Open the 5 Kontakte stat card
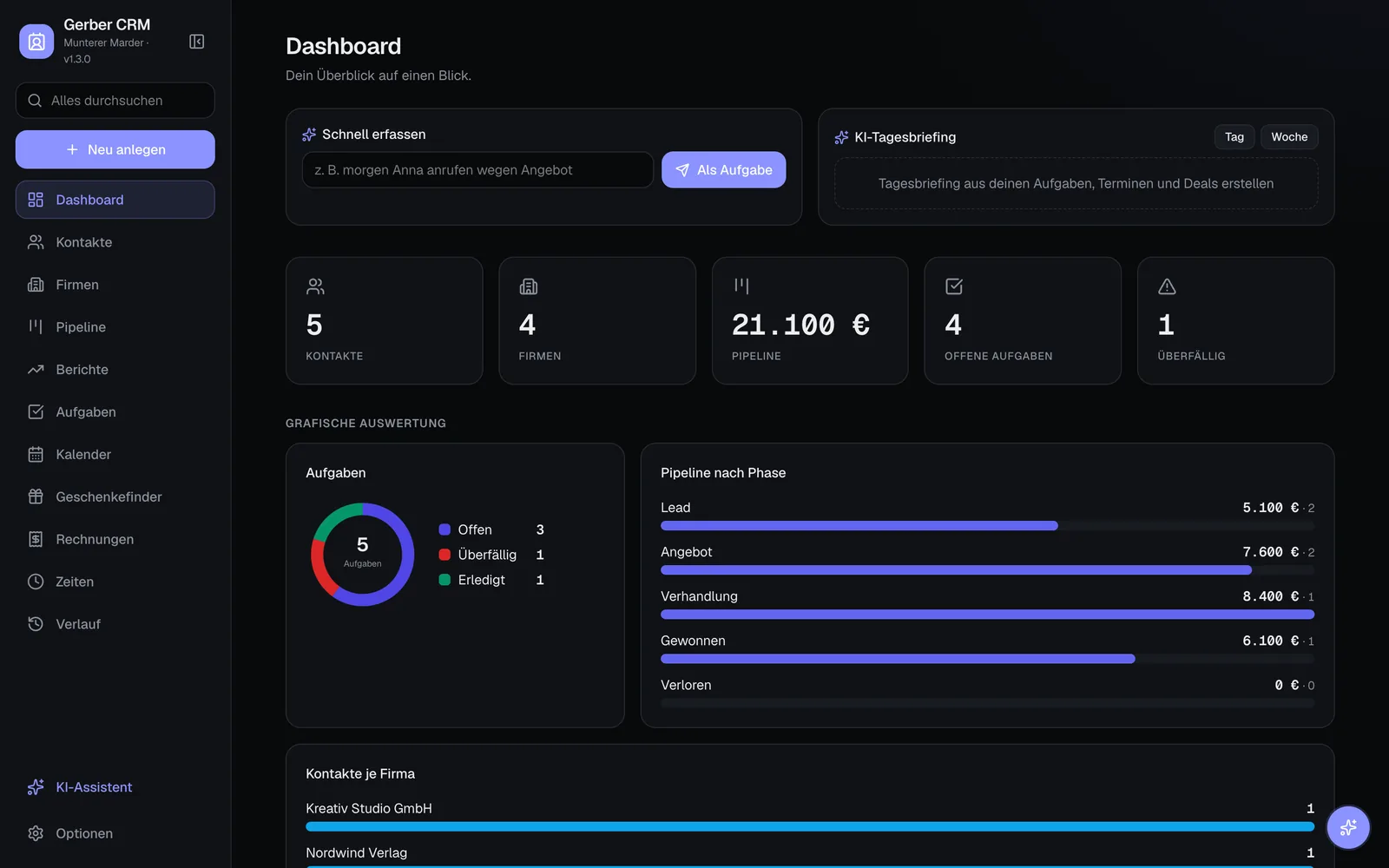This screenshot has height=868, width=1389. tap(384, 320)
